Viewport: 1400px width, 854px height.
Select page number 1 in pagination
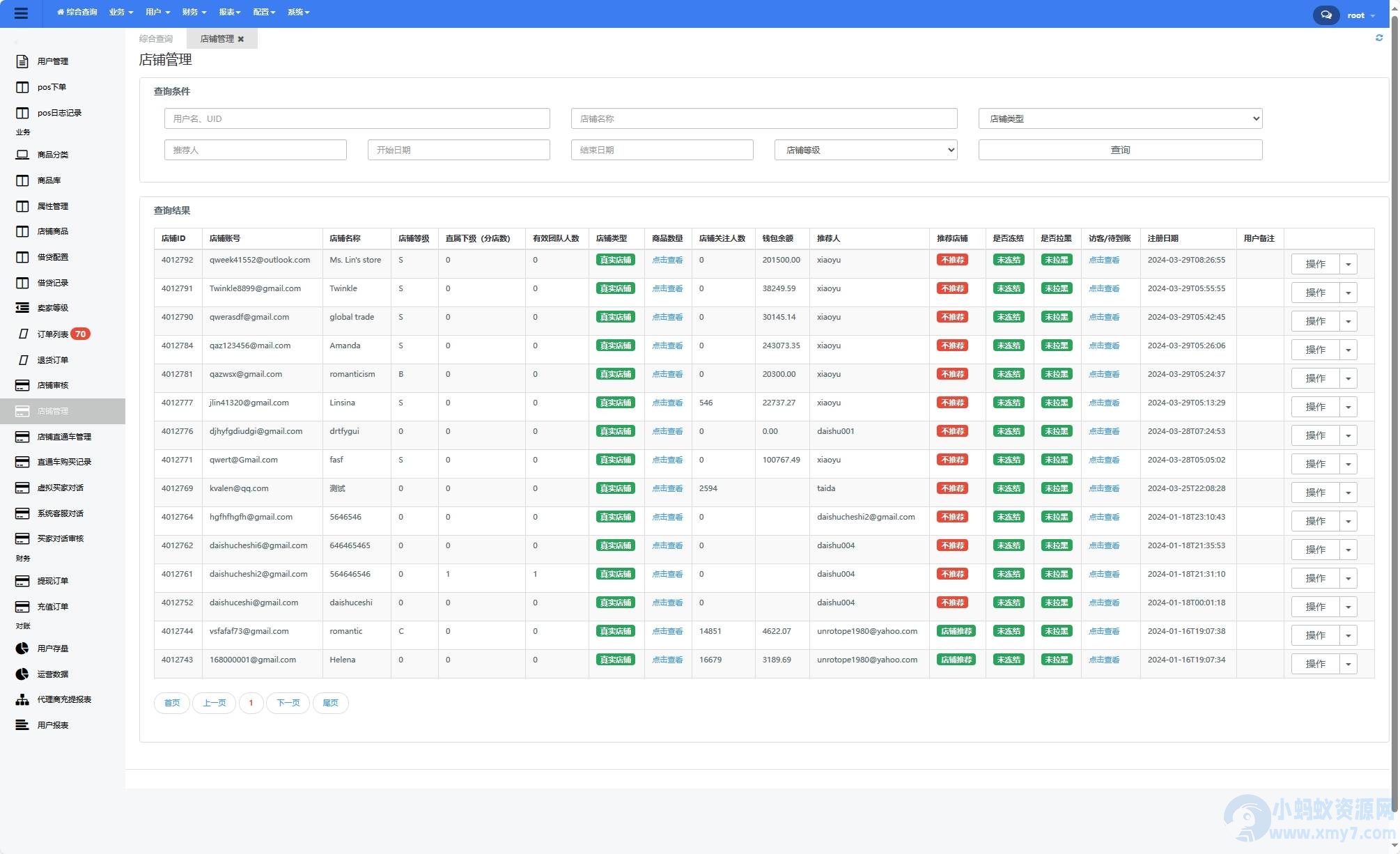click(x=251, y=703)
